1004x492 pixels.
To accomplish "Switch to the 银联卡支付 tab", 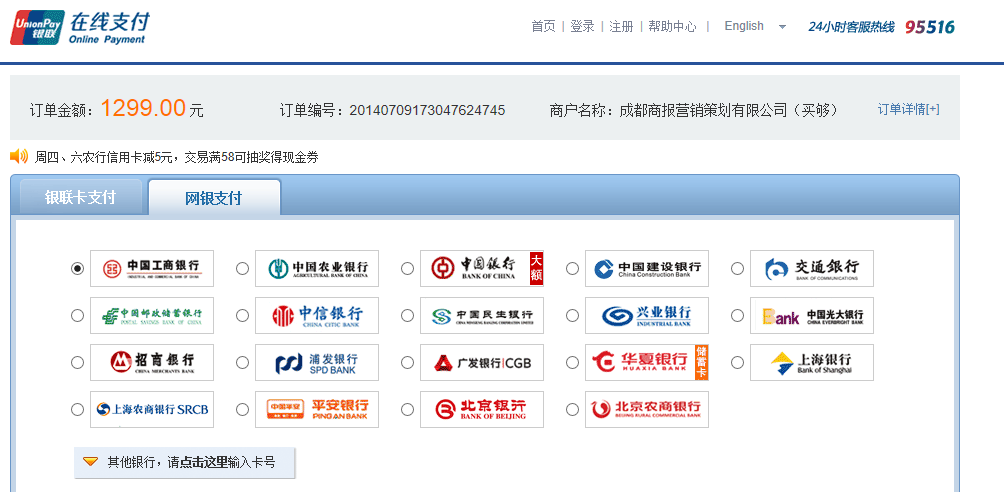I will (80, 197).
